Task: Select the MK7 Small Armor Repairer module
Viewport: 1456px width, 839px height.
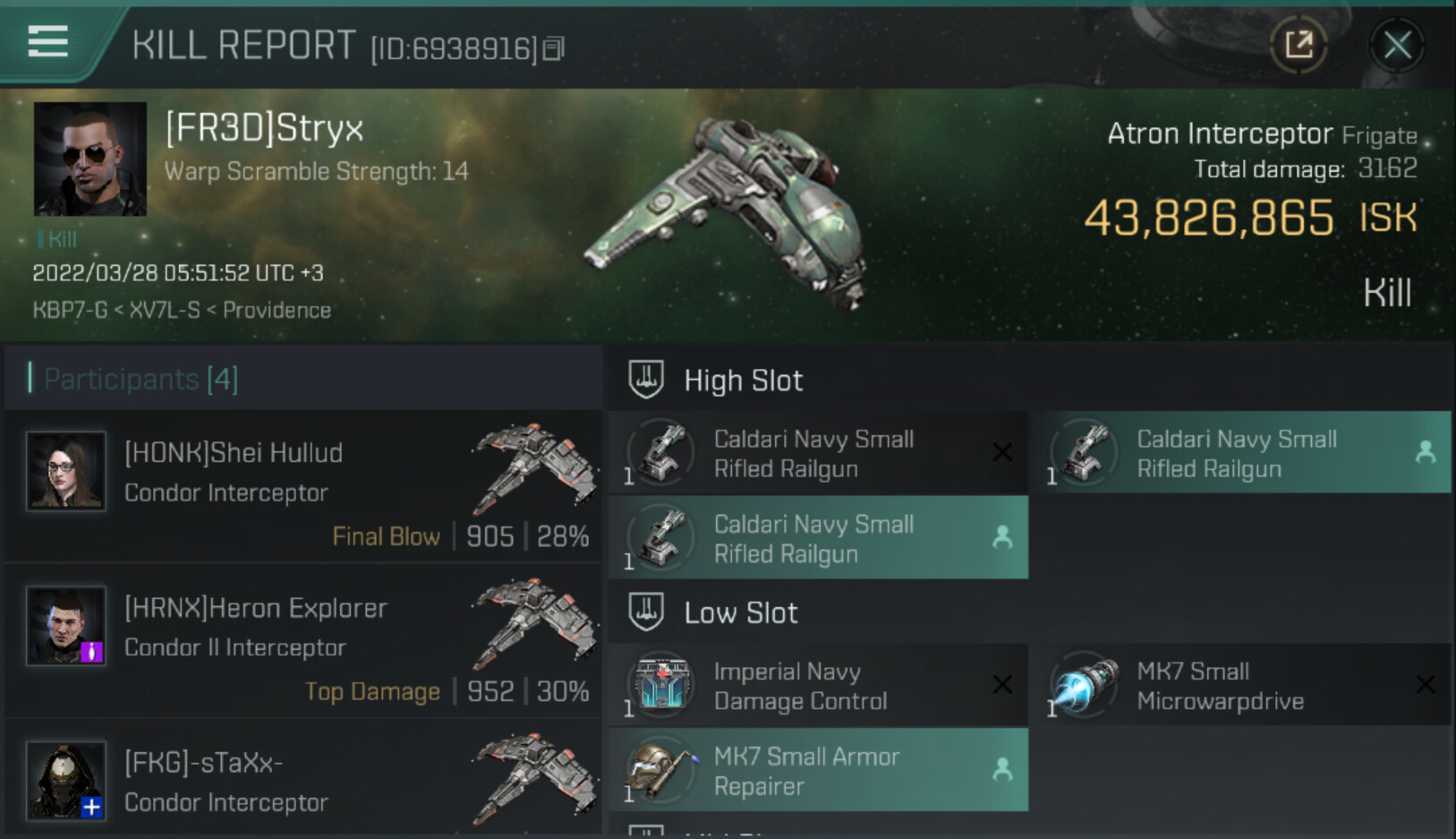Action: pyautogui.click(x=819, y=770)
